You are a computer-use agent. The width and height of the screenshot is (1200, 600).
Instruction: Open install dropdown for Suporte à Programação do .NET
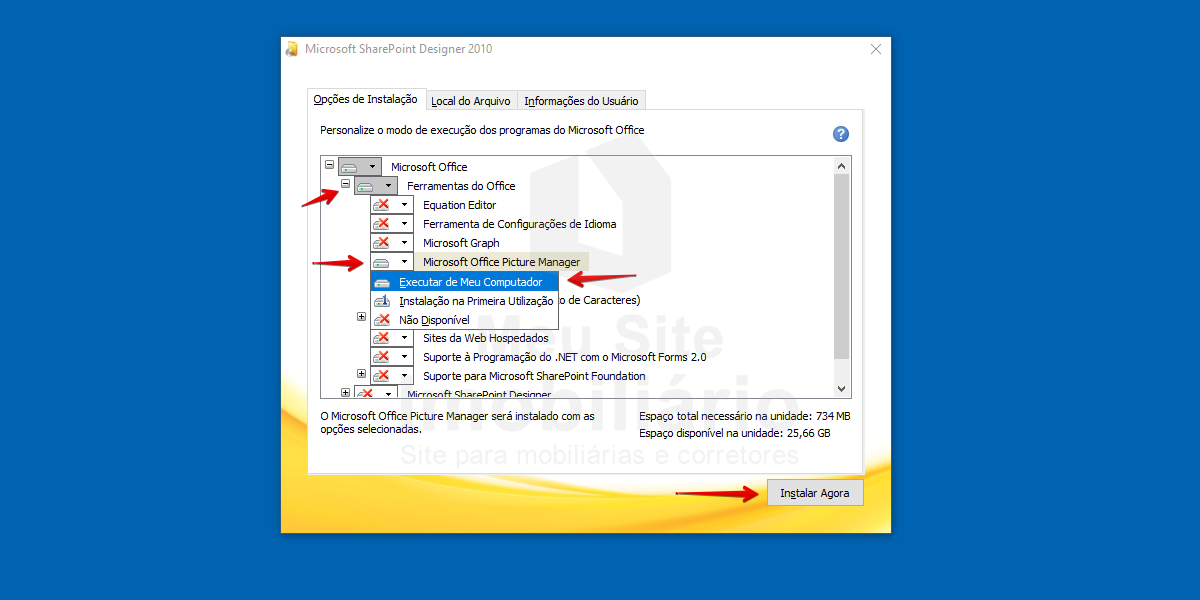[404, 357]
